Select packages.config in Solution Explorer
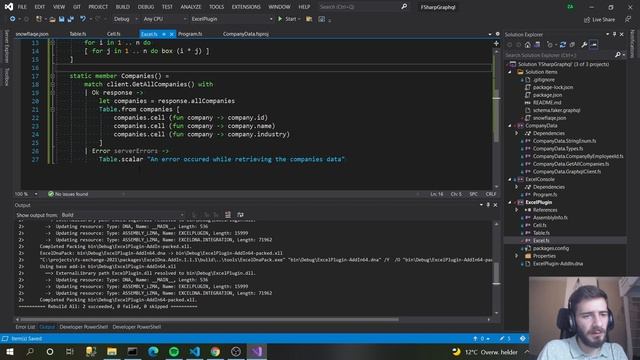Screen dimensions: 640x360 (x=550, y=248)
